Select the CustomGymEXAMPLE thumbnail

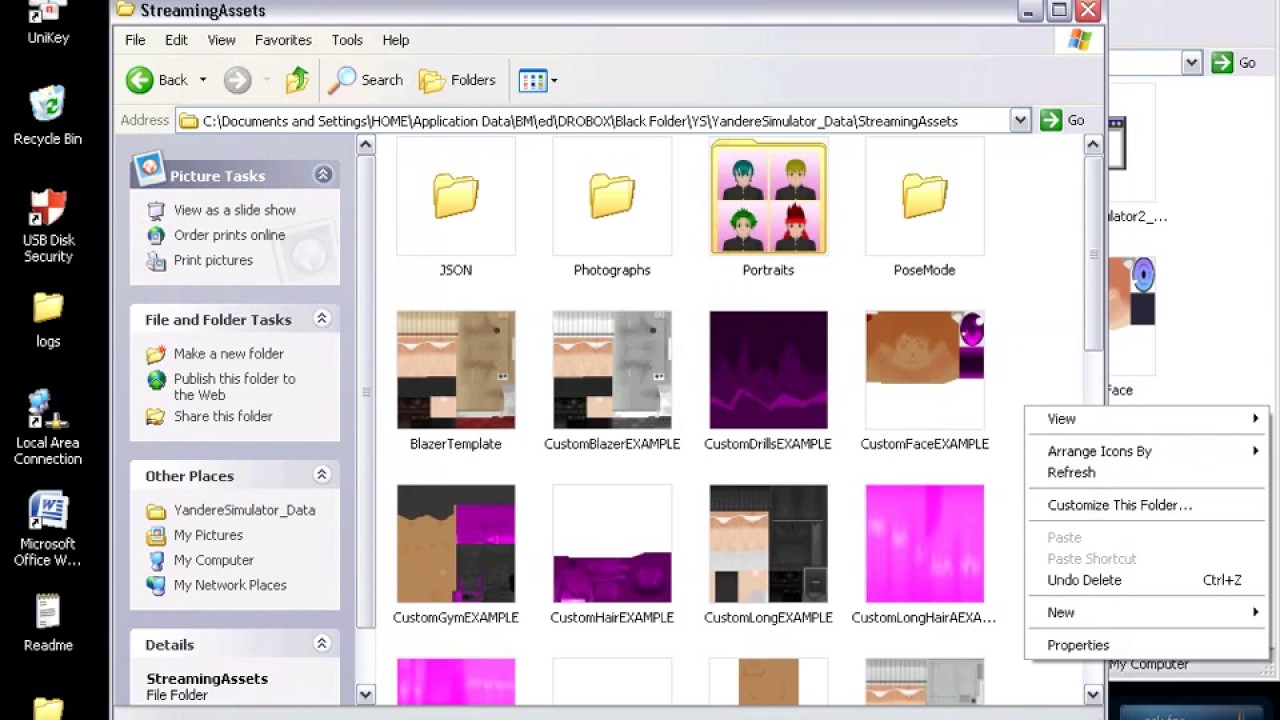[456, 544]
